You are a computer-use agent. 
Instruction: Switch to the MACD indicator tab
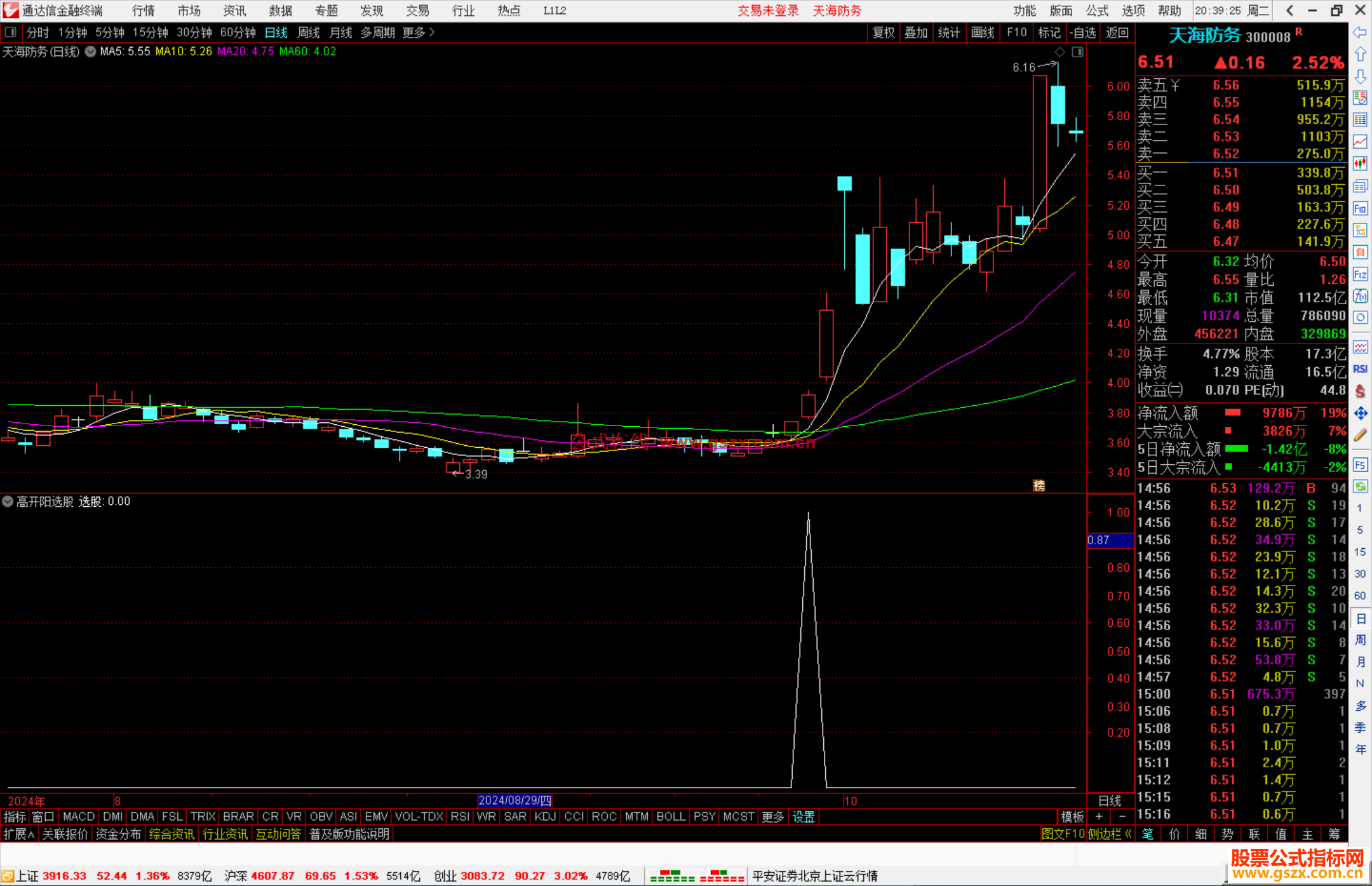tap(79, 817)
